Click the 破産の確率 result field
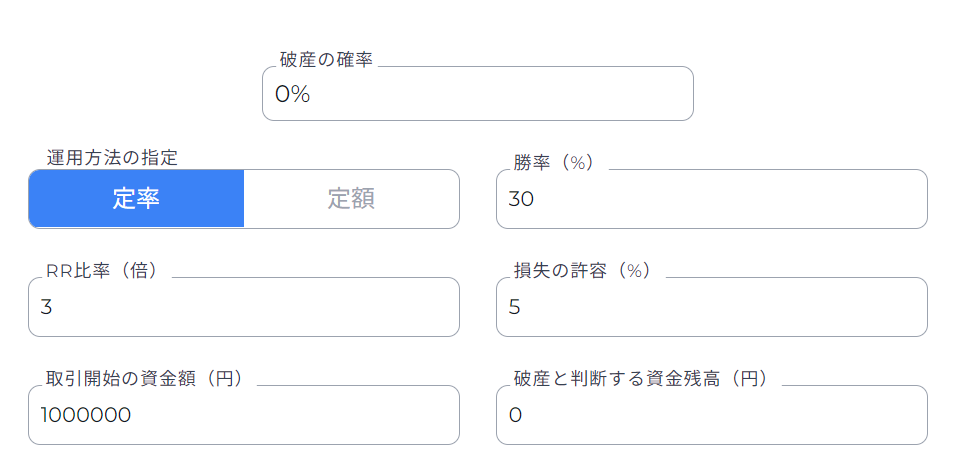This screenshot has height=470, width=960. pyautogui.click(x=477, y=94)
